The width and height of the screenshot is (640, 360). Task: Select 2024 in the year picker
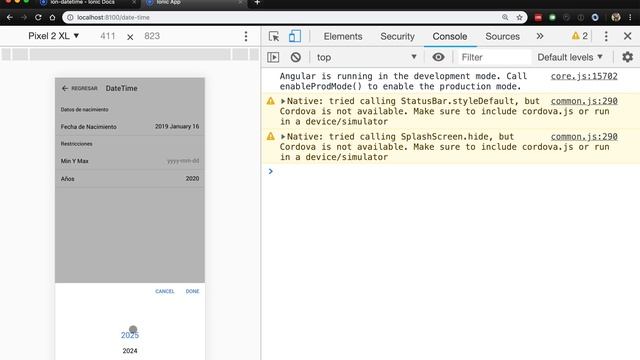130,351
